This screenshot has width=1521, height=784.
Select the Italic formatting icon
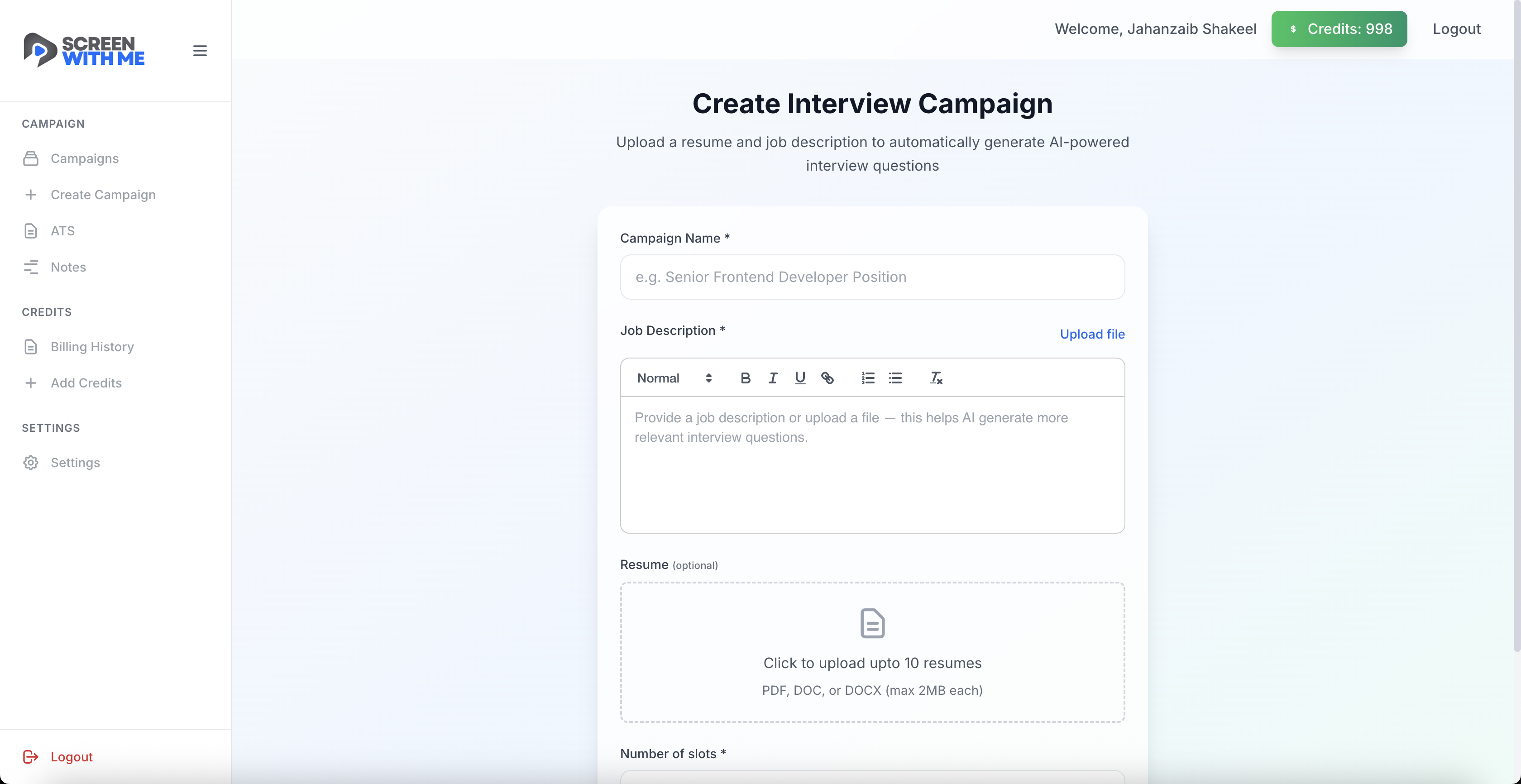(x=773, y=378)
